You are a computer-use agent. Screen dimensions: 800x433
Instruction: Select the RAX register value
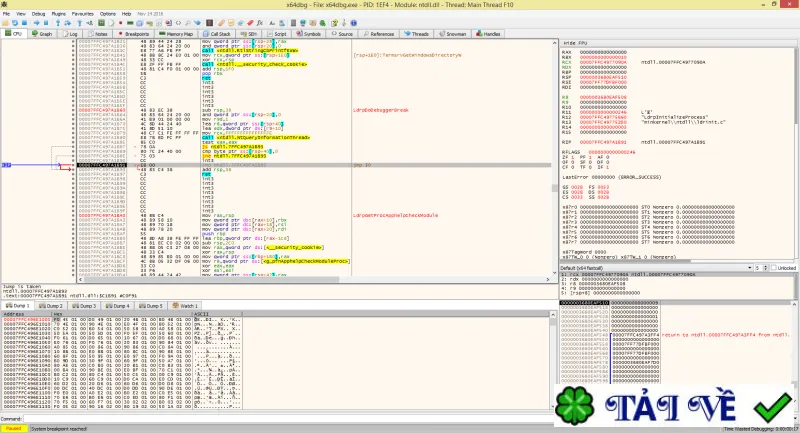(x=603, y=52)
